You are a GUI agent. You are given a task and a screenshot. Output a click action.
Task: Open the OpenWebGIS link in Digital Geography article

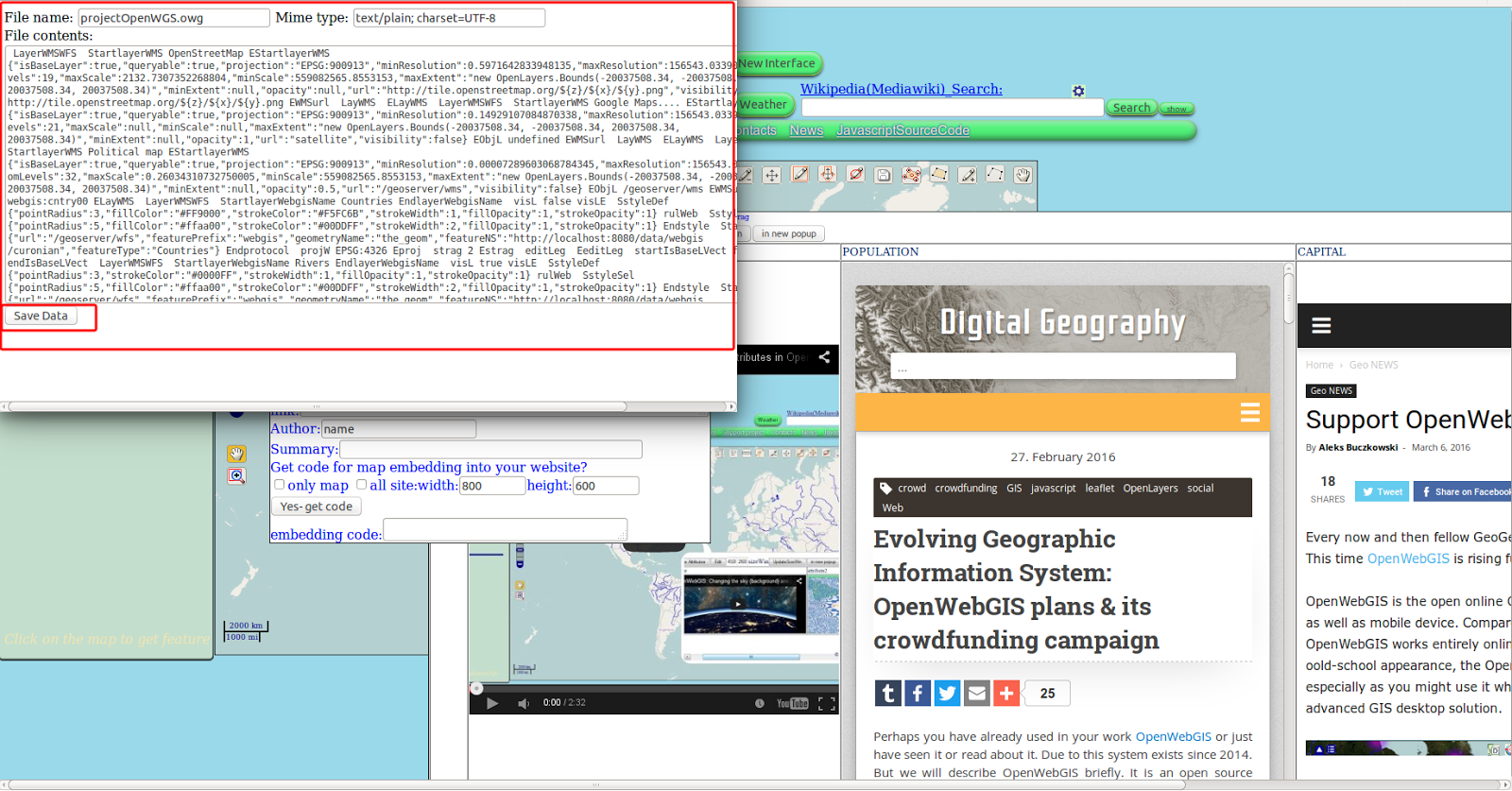point(1173,737)
